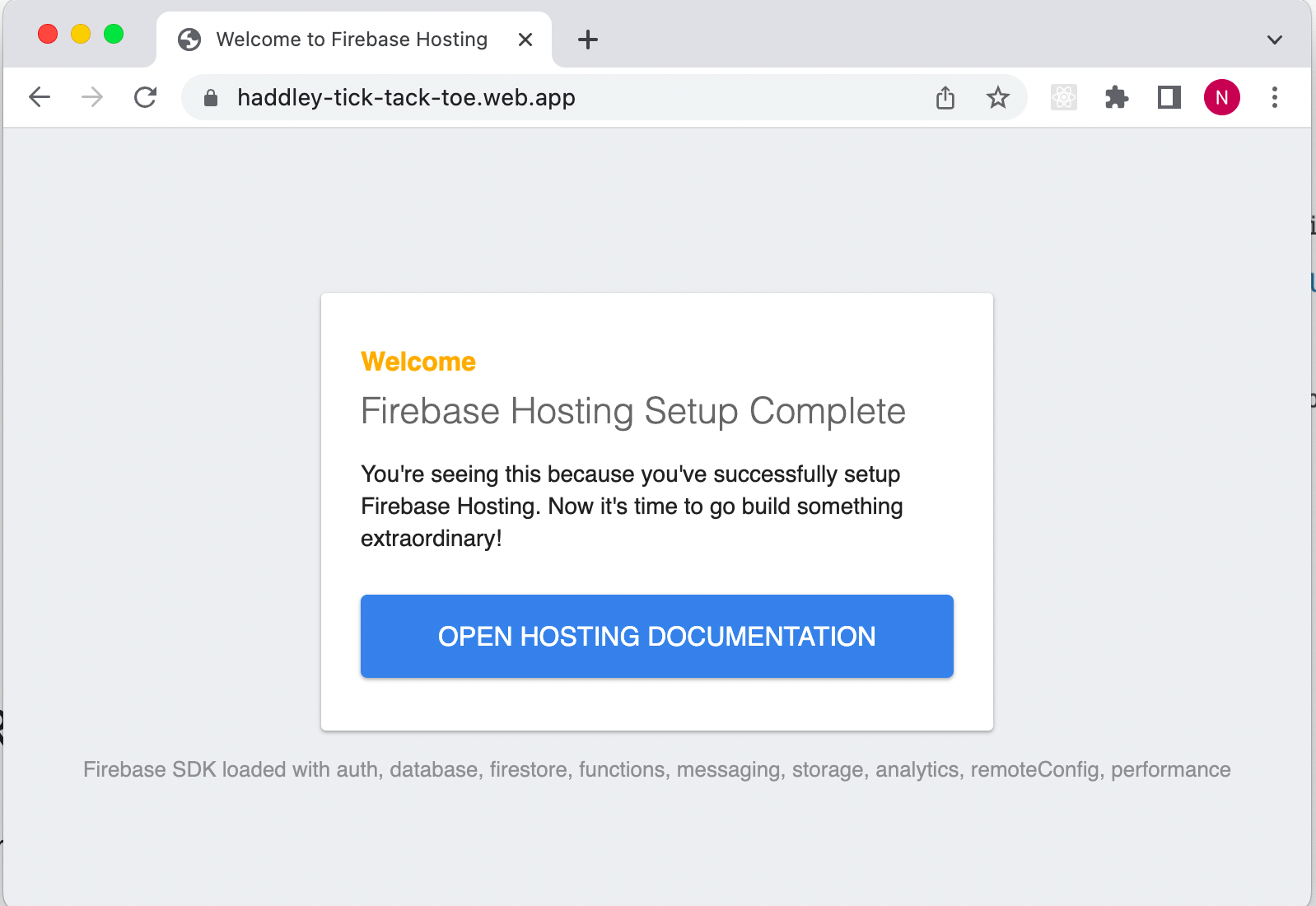The width and height of the screenshot is (1316, 906).
Task: Click the Firebase Hosting Setup Complete heading
Action: pyautogui.click(x=632, y=411)
